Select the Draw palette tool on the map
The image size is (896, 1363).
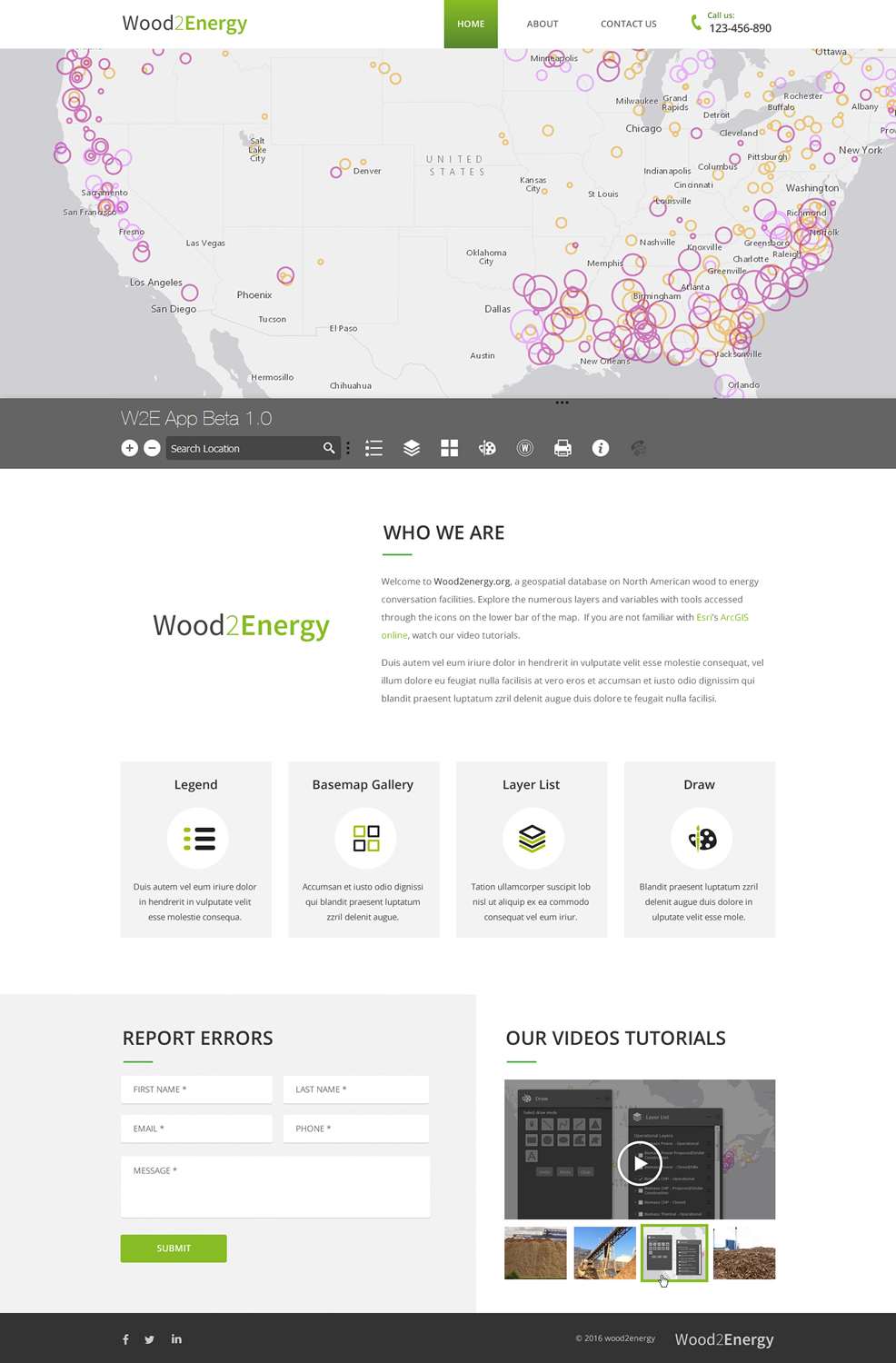tap(487, 448)
